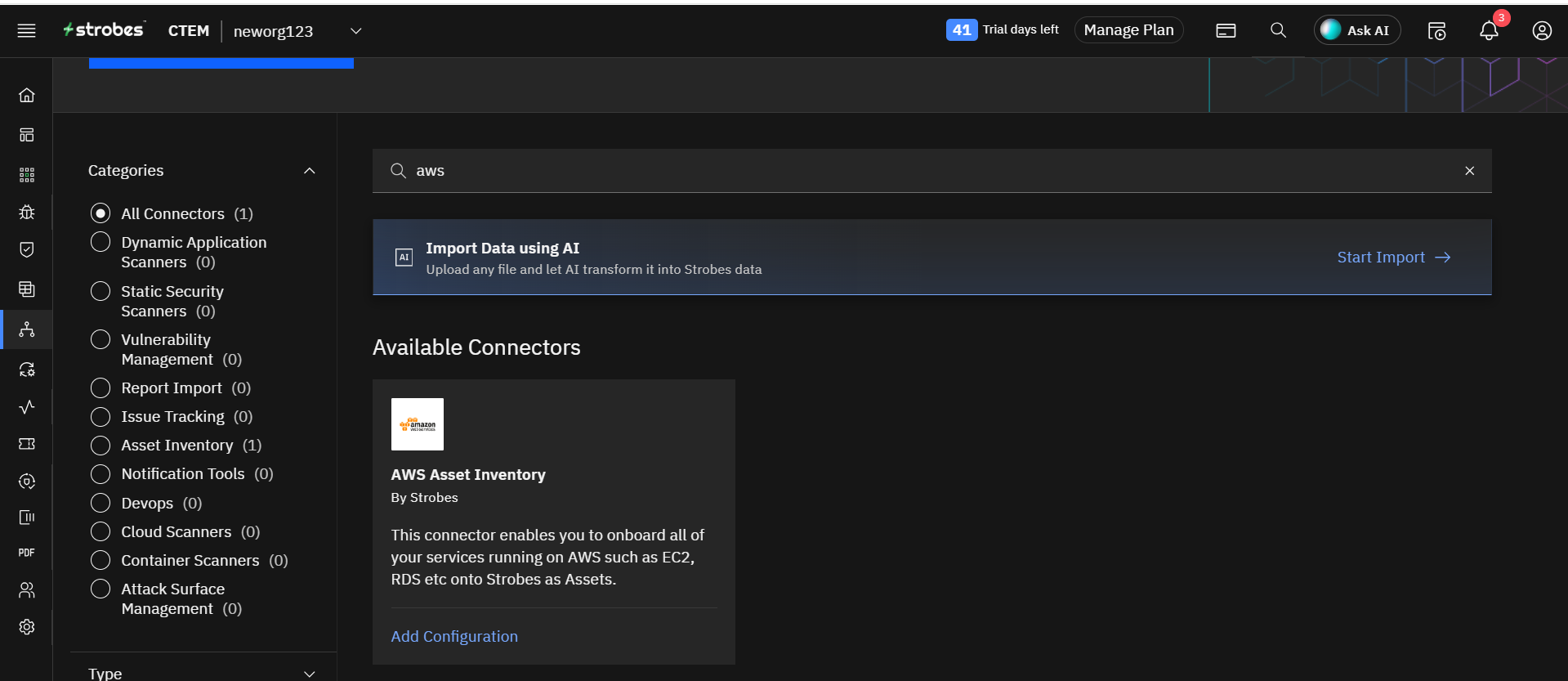Open the neworg123 organization dropdown
1568x681 pixels.
pos(355,31)
